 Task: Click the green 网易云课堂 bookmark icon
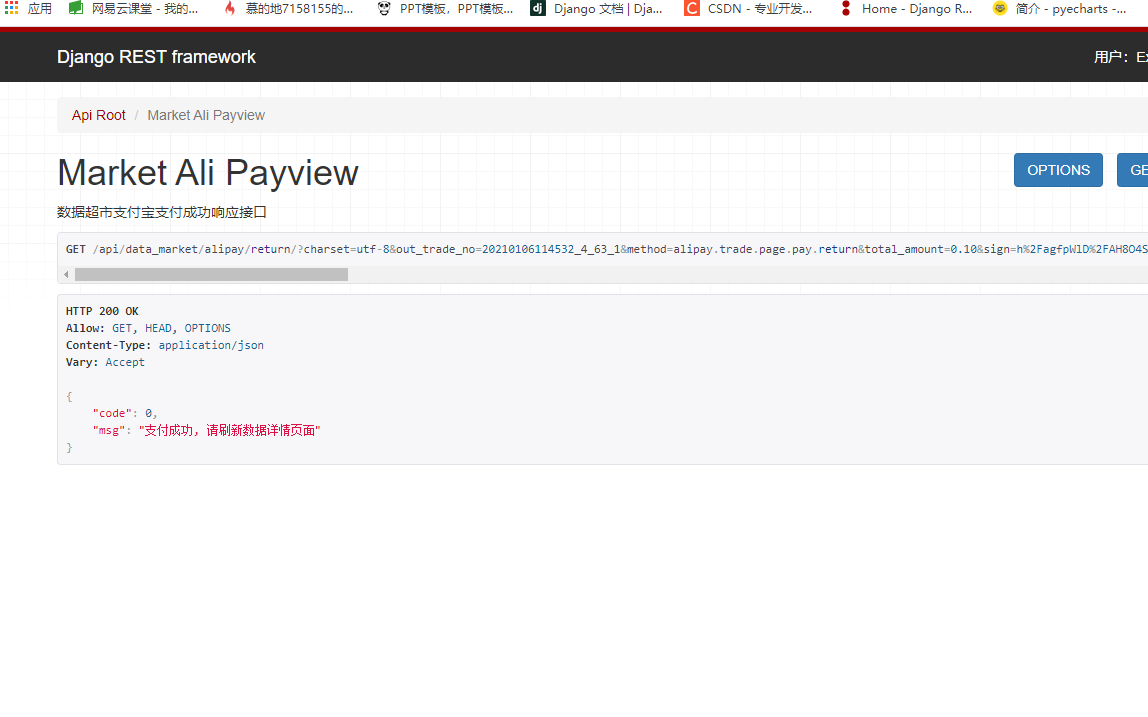pos(76,8)
